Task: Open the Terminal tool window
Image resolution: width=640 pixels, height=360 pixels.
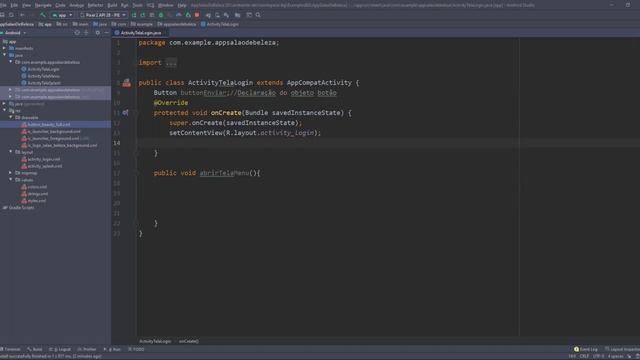Action: coord(10,349)
